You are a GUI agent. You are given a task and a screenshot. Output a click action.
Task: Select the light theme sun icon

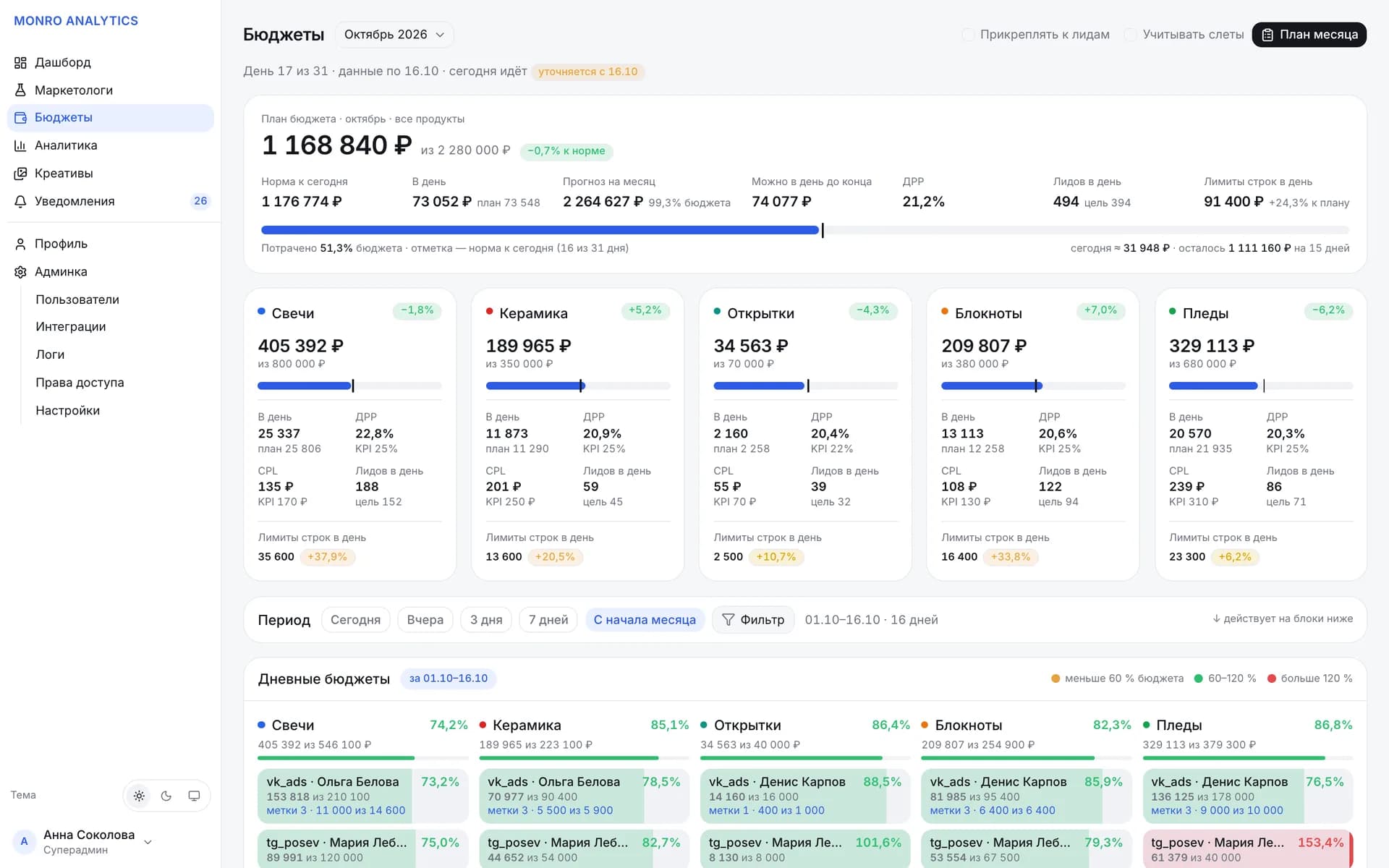pyautogui.click(x=139, y=796)
